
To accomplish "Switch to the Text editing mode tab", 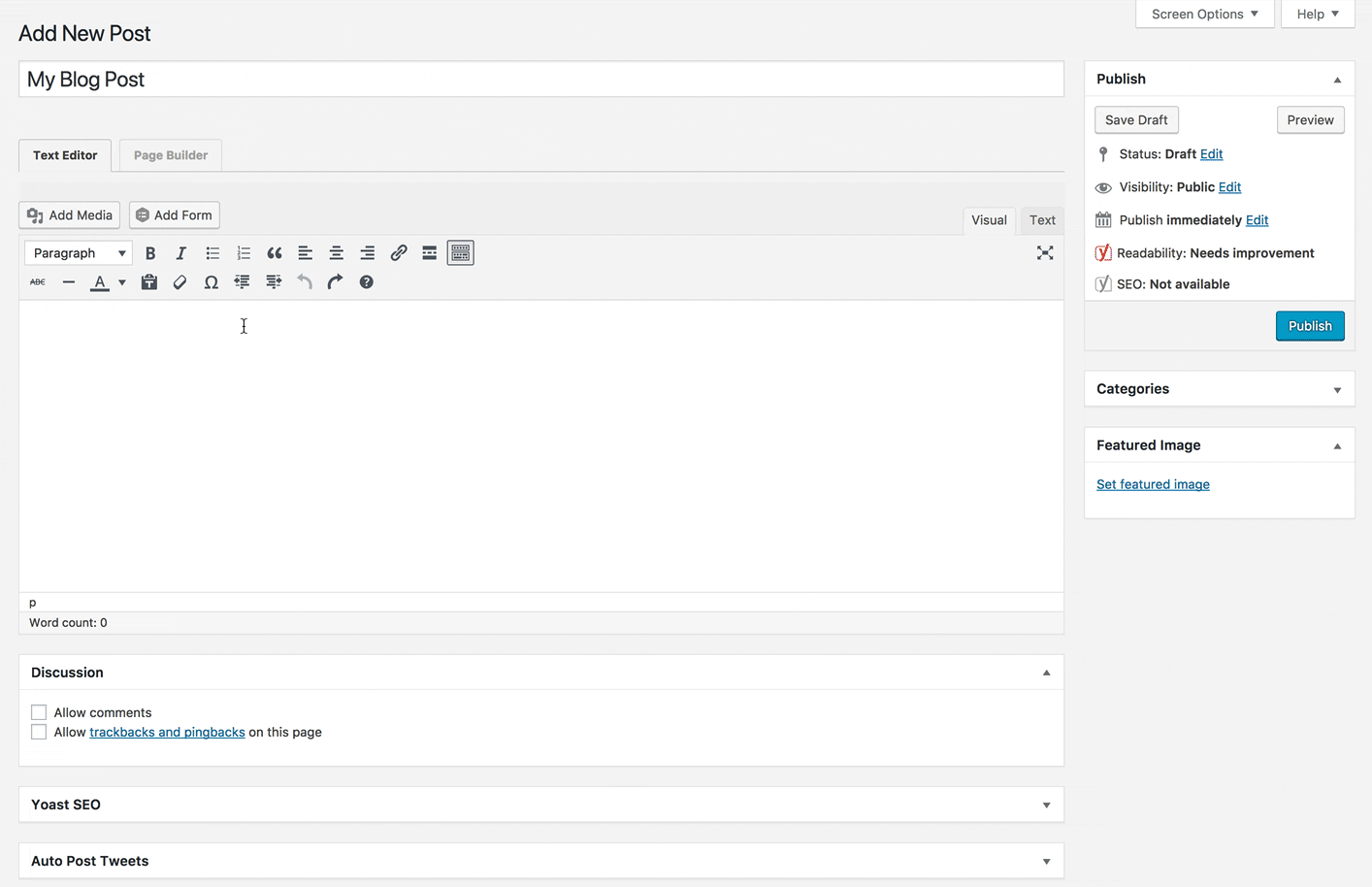I will click(1041, 220).
